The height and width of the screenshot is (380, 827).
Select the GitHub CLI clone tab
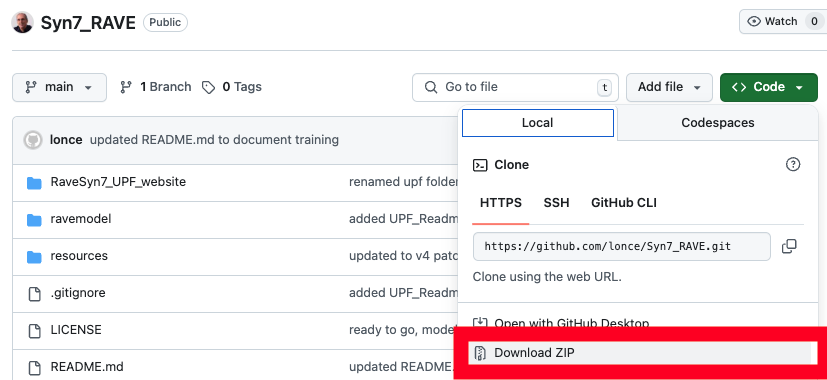(x=624, y=203)
